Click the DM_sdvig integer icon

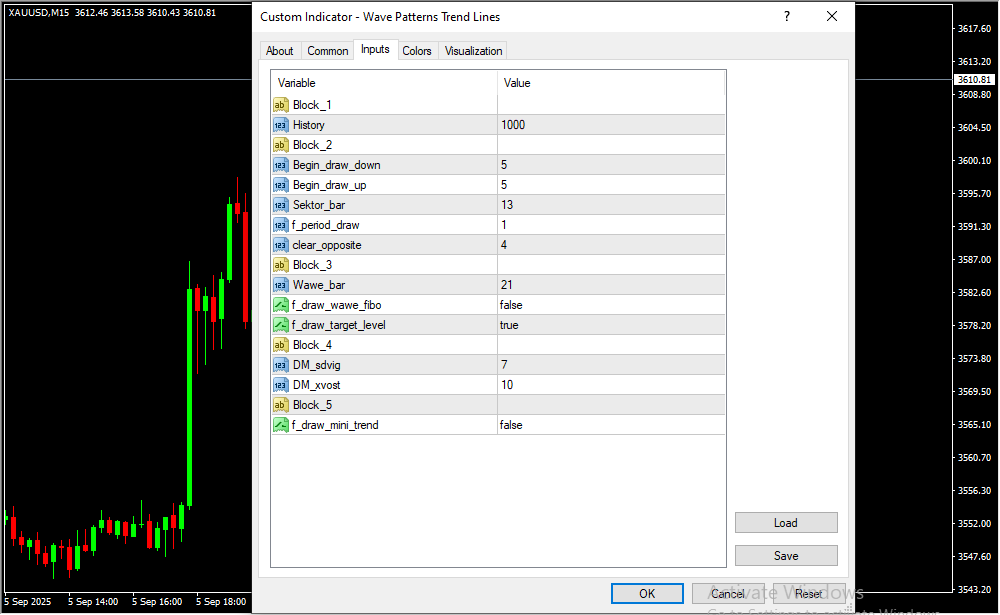(281, 365)
